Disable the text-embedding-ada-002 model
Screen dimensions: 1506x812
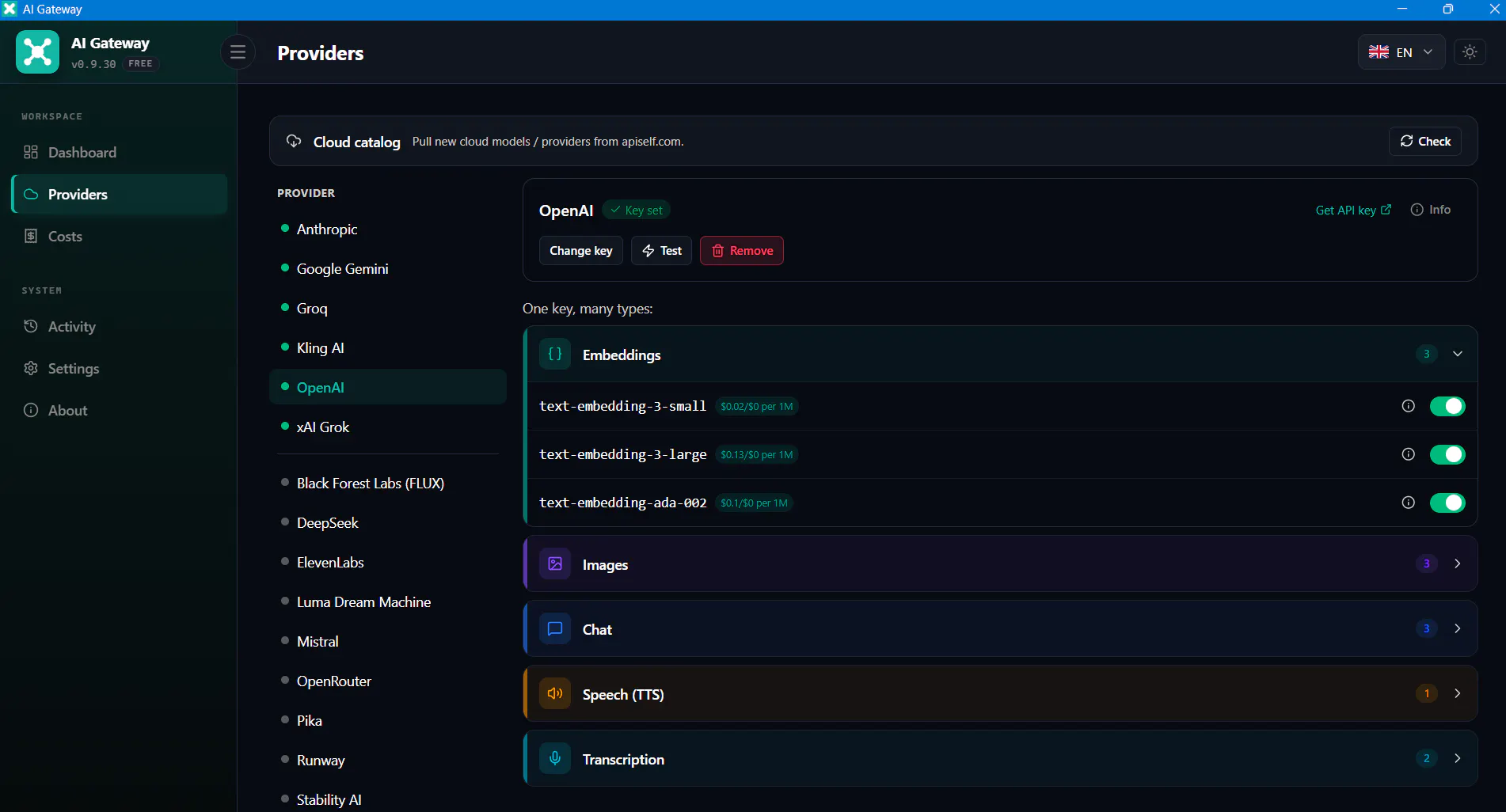[1447, 503]
